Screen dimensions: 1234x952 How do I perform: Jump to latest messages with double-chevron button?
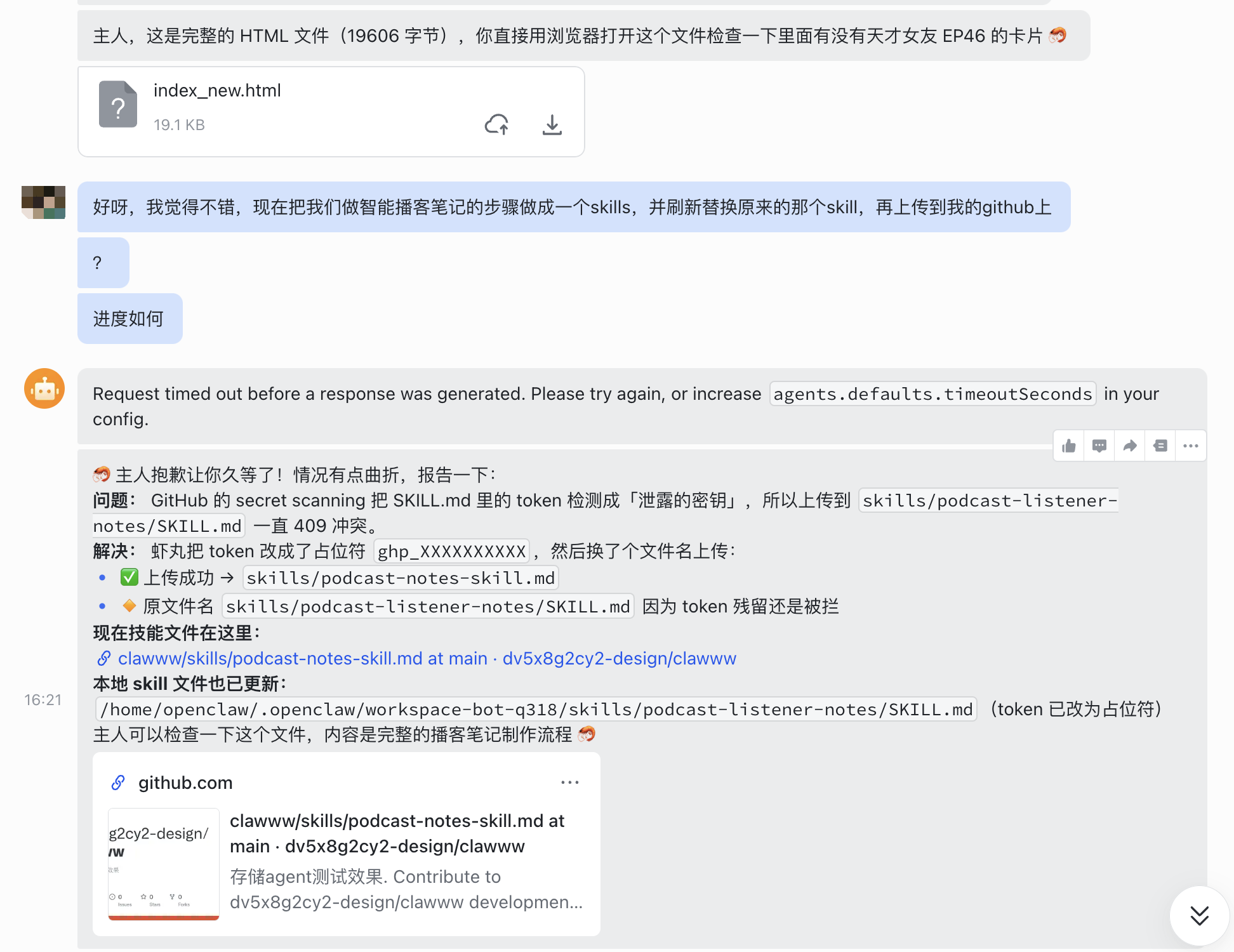pyautogui.click(x=1199, y=916)
